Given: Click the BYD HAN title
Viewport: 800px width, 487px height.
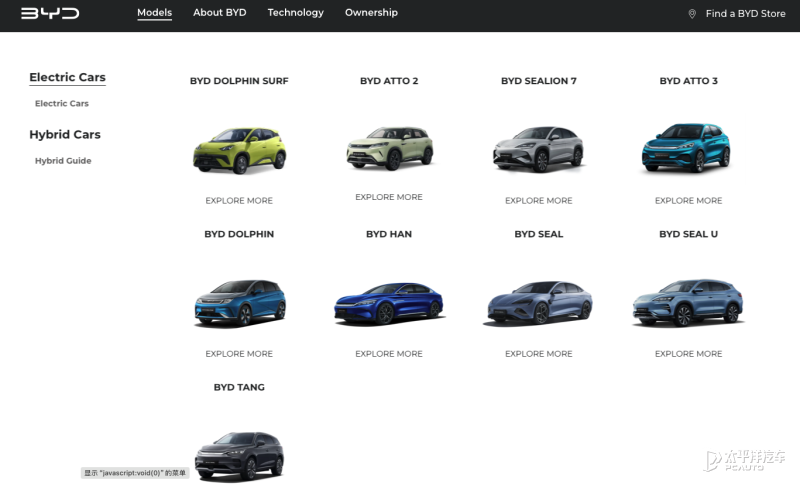Looking at the screenshot, I should (389, 234).
